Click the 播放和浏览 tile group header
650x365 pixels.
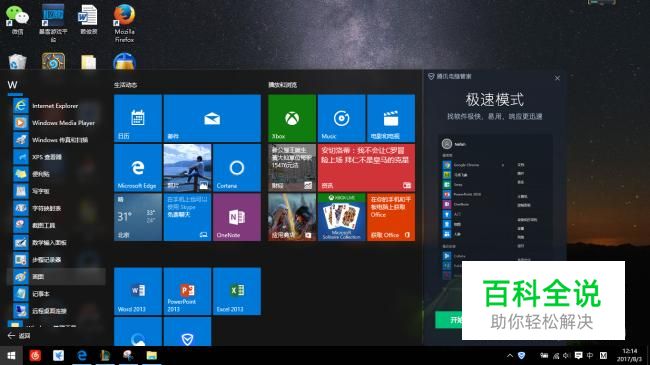(x=283, y=85)
